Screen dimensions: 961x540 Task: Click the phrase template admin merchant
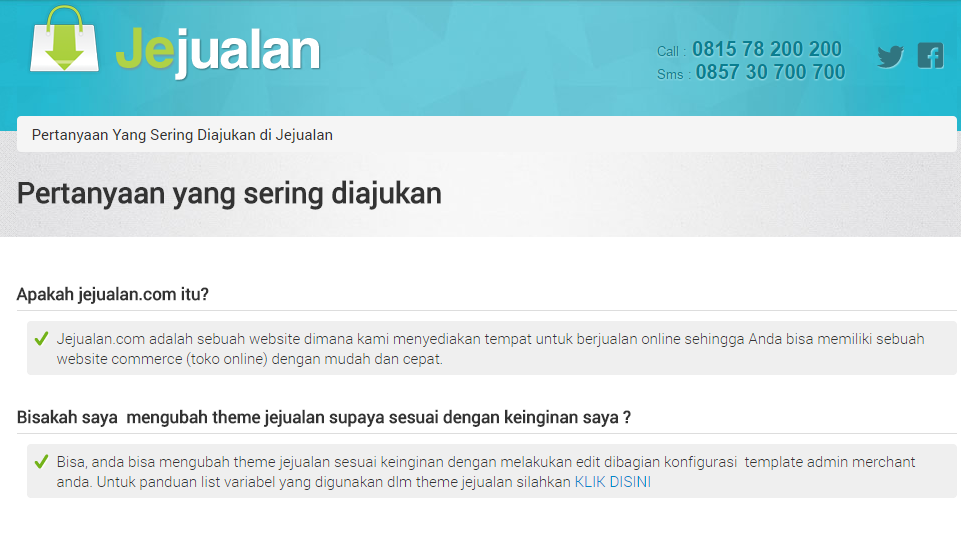tap(830, 462)
